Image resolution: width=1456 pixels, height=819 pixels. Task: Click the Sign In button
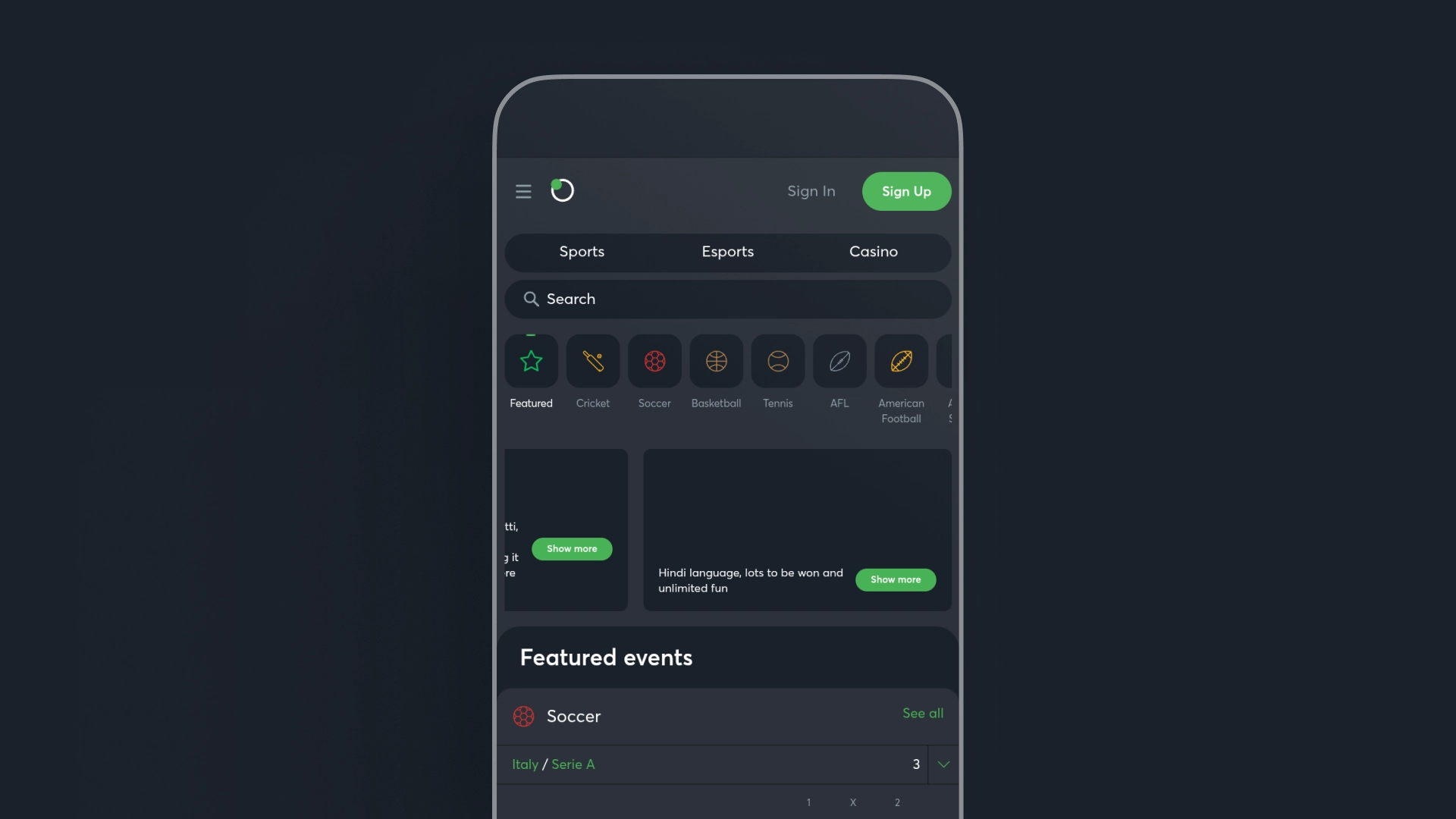coord(811,191)
